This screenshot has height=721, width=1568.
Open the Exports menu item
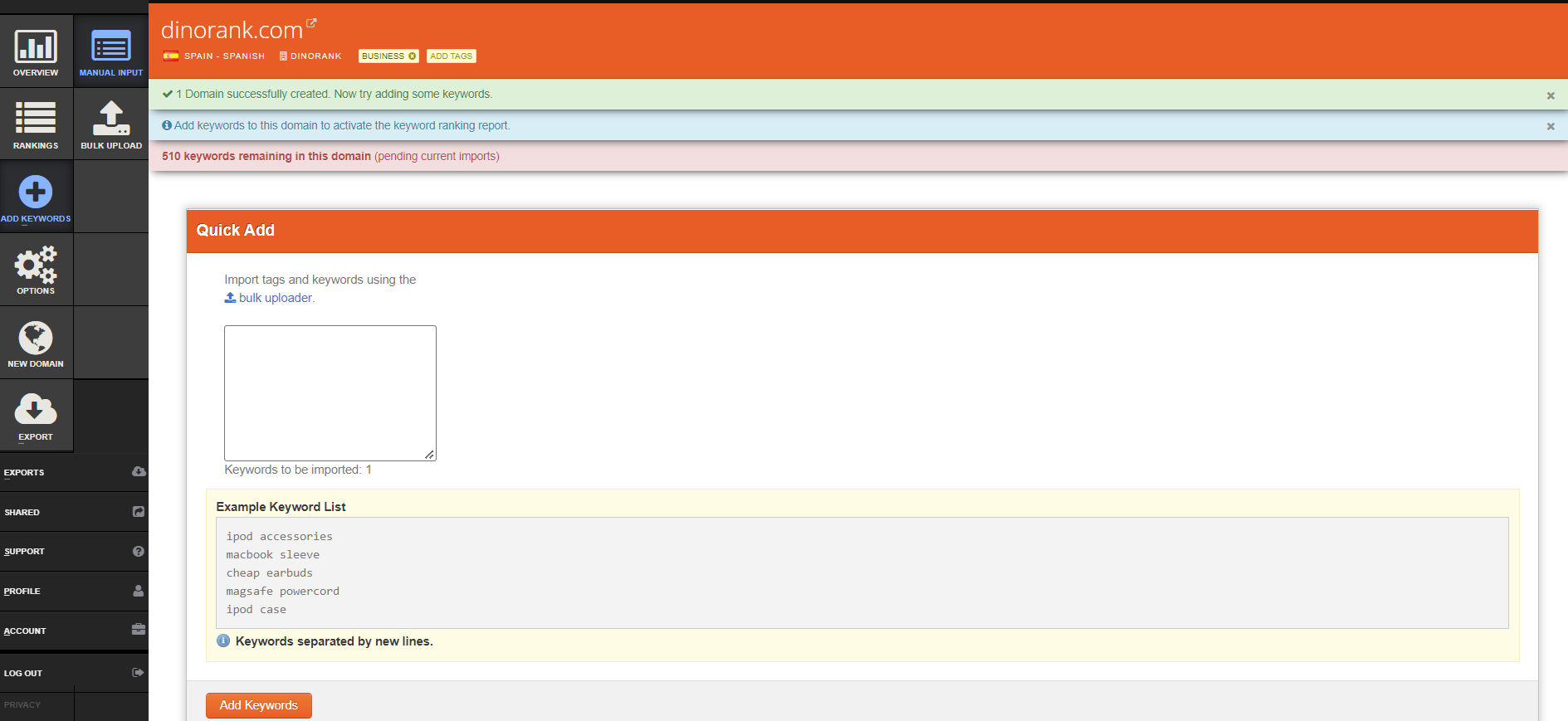coord(74,472)
